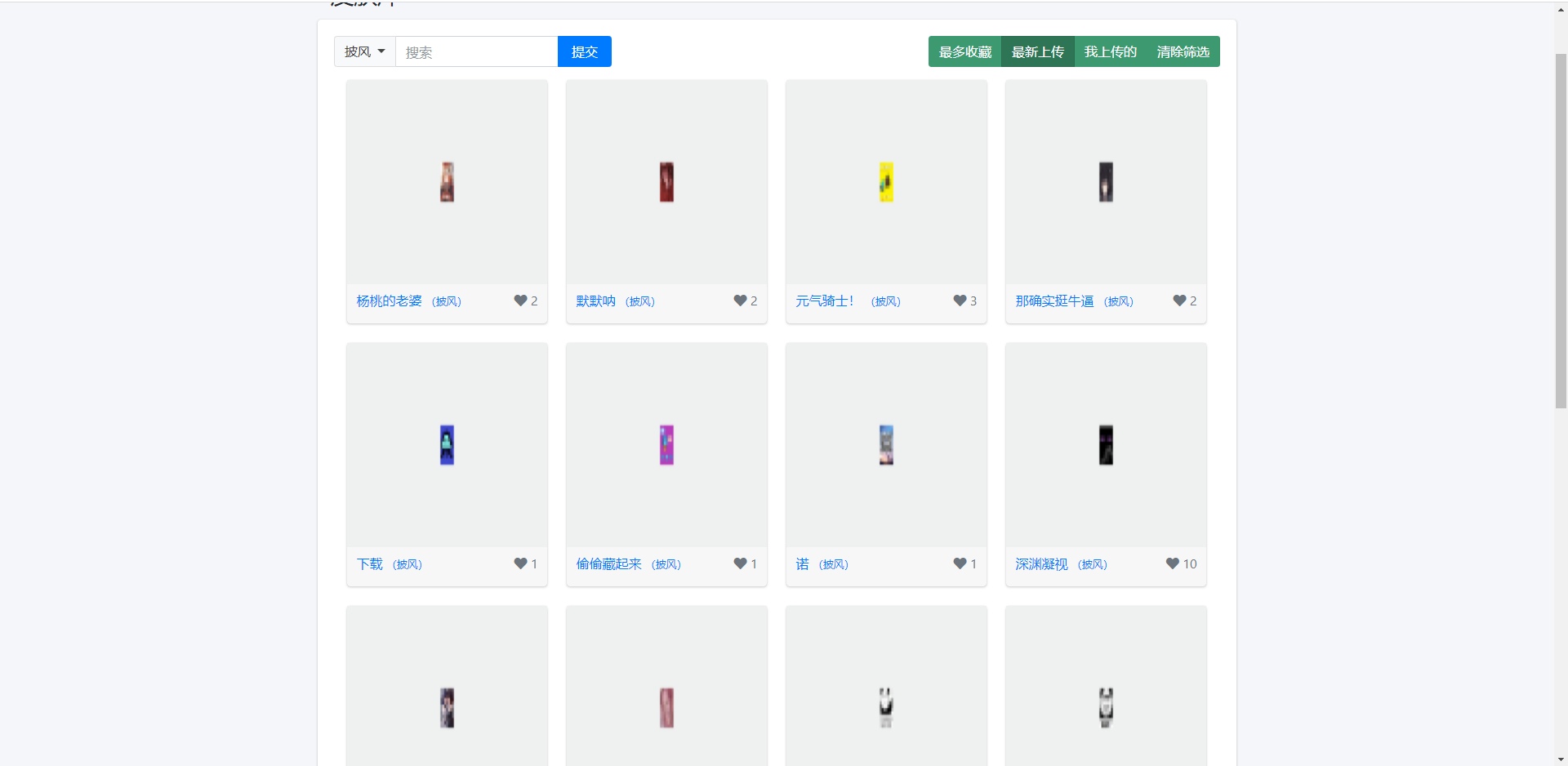Click the (披风) tag on 元气骑士!
This screenshot has height=766, width=1568.
(886, 301)
